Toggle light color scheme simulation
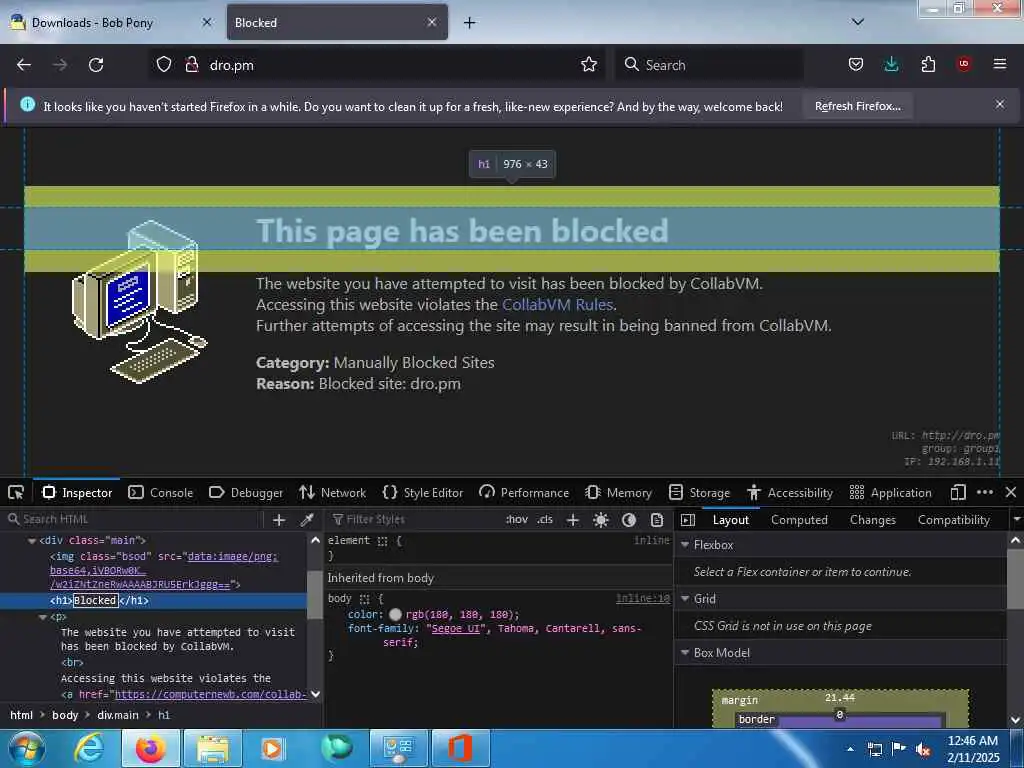 (x=601, y=520)
